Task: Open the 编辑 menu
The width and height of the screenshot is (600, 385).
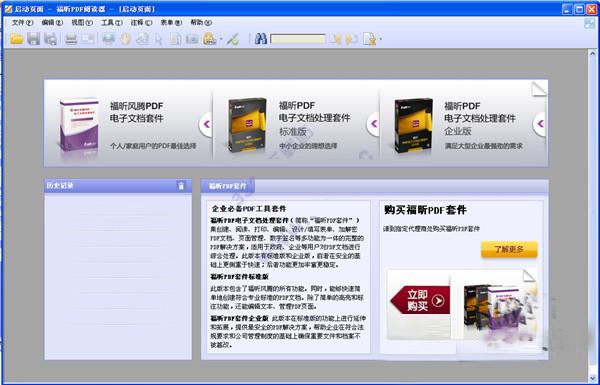Action: pos(52,23)
